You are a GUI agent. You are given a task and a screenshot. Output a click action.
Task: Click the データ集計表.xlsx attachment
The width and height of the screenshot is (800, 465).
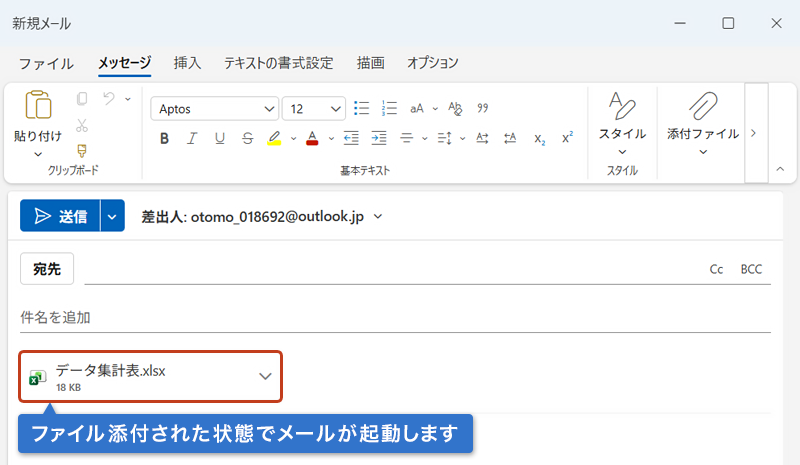[x=151, y=377]
